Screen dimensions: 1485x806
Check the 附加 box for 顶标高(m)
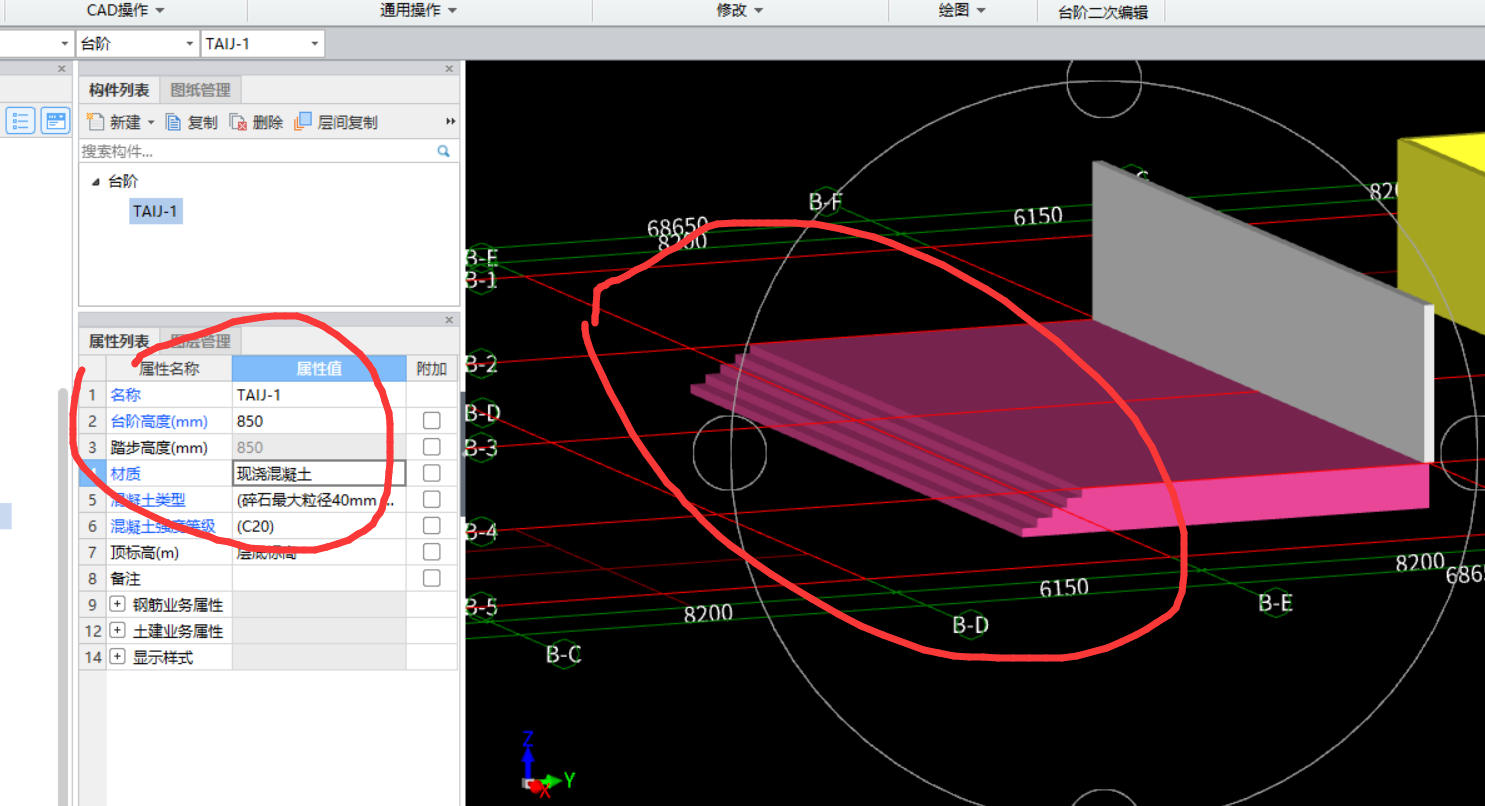(x=431, y=551)
